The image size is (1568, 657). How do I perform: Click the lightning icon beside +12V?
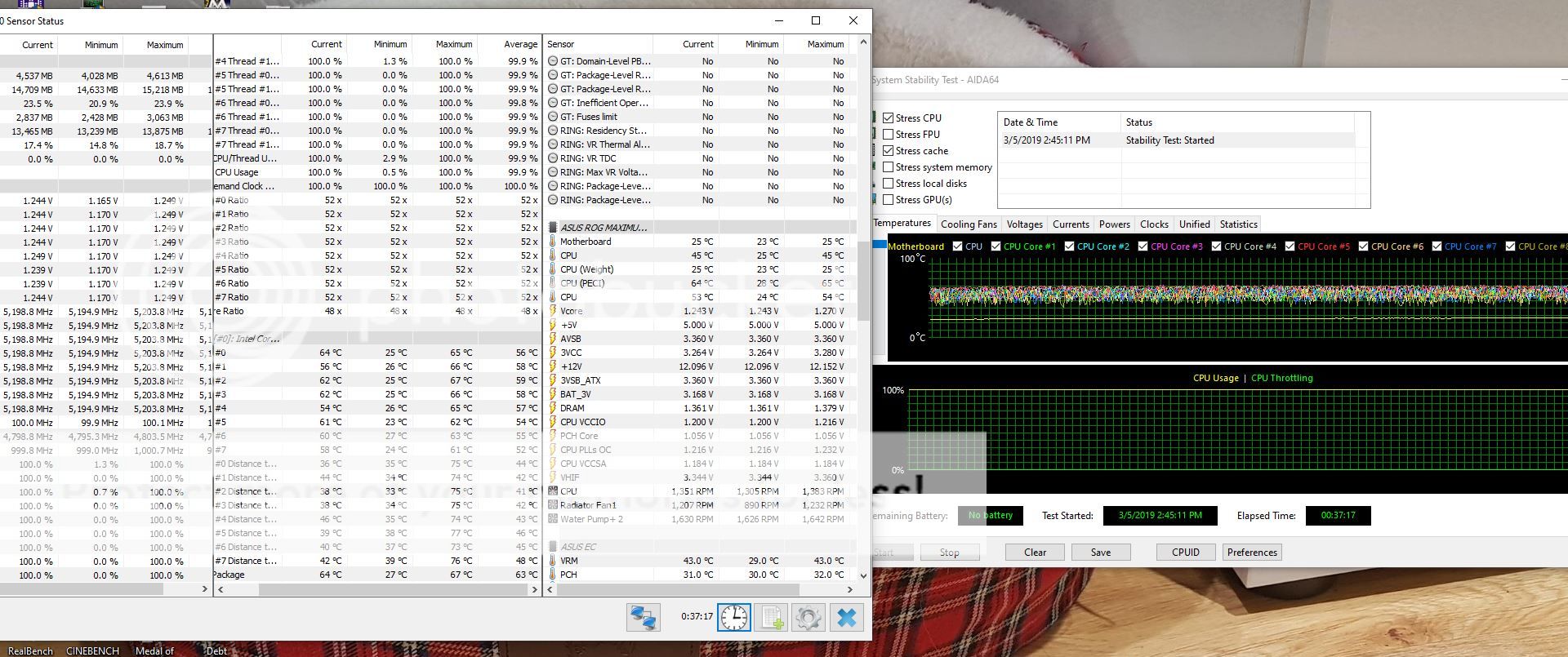(553, 366)
